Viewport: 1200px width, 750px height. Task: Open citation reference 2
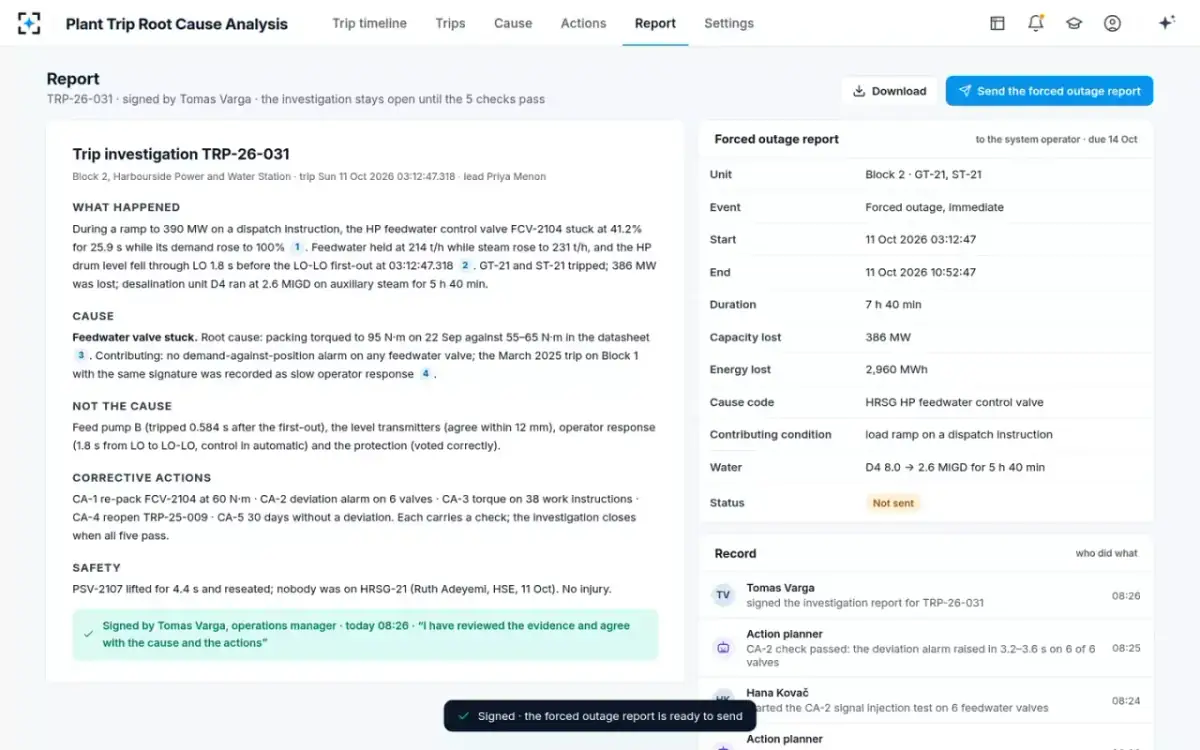coord(465,265)
